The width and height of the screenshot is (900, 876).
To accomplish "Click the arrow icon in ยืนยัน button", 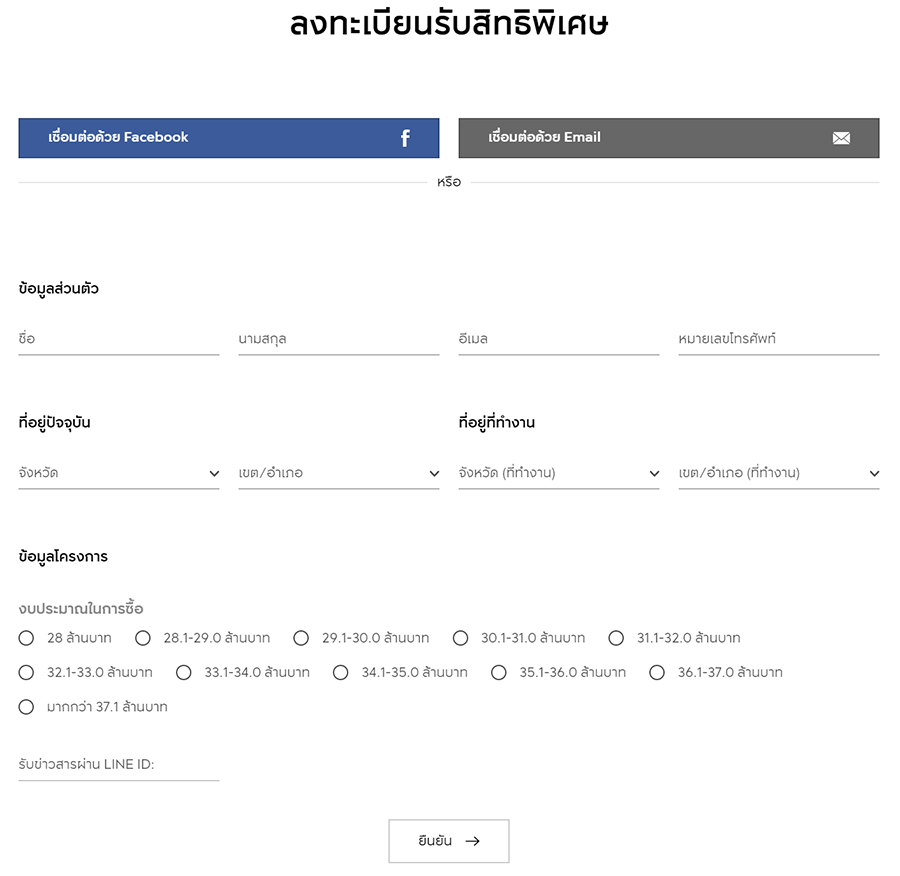I will click(473, 841).
